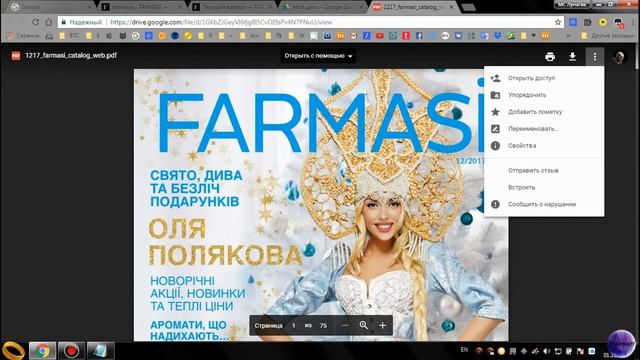Switch the EN language indicator
The width and height of the screenshot is (640, 360).
pos(464,350)
